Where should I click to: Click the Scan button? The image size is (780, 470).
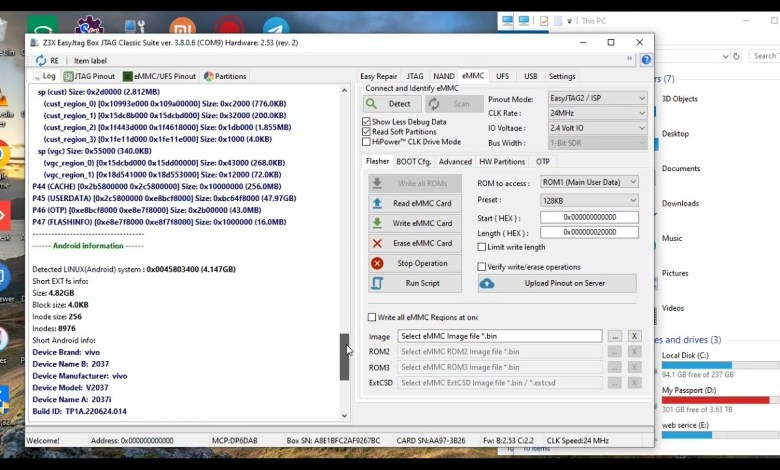(454, 103)
